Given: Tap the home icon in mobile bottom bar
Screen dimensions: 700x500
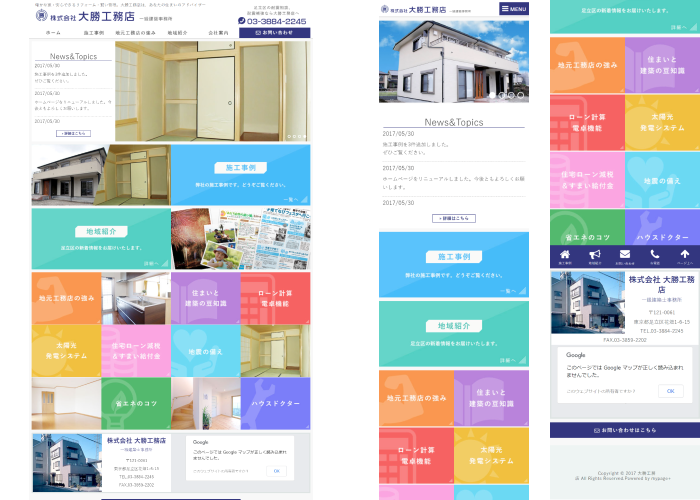Looking at the screenshot, I should pos(565,254).
